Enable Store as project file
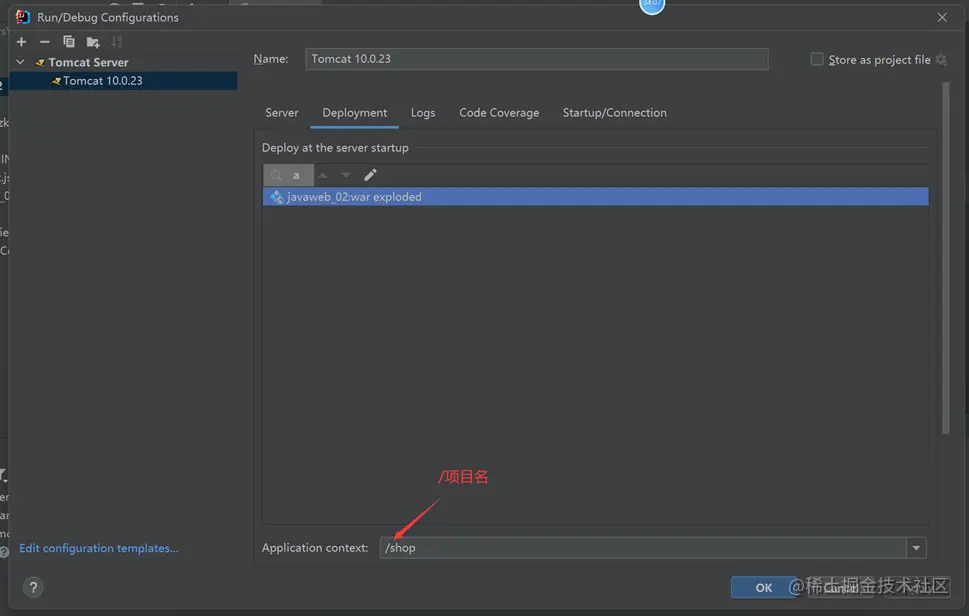The width and height of the screenshot is (969, 616). [817, 59]
